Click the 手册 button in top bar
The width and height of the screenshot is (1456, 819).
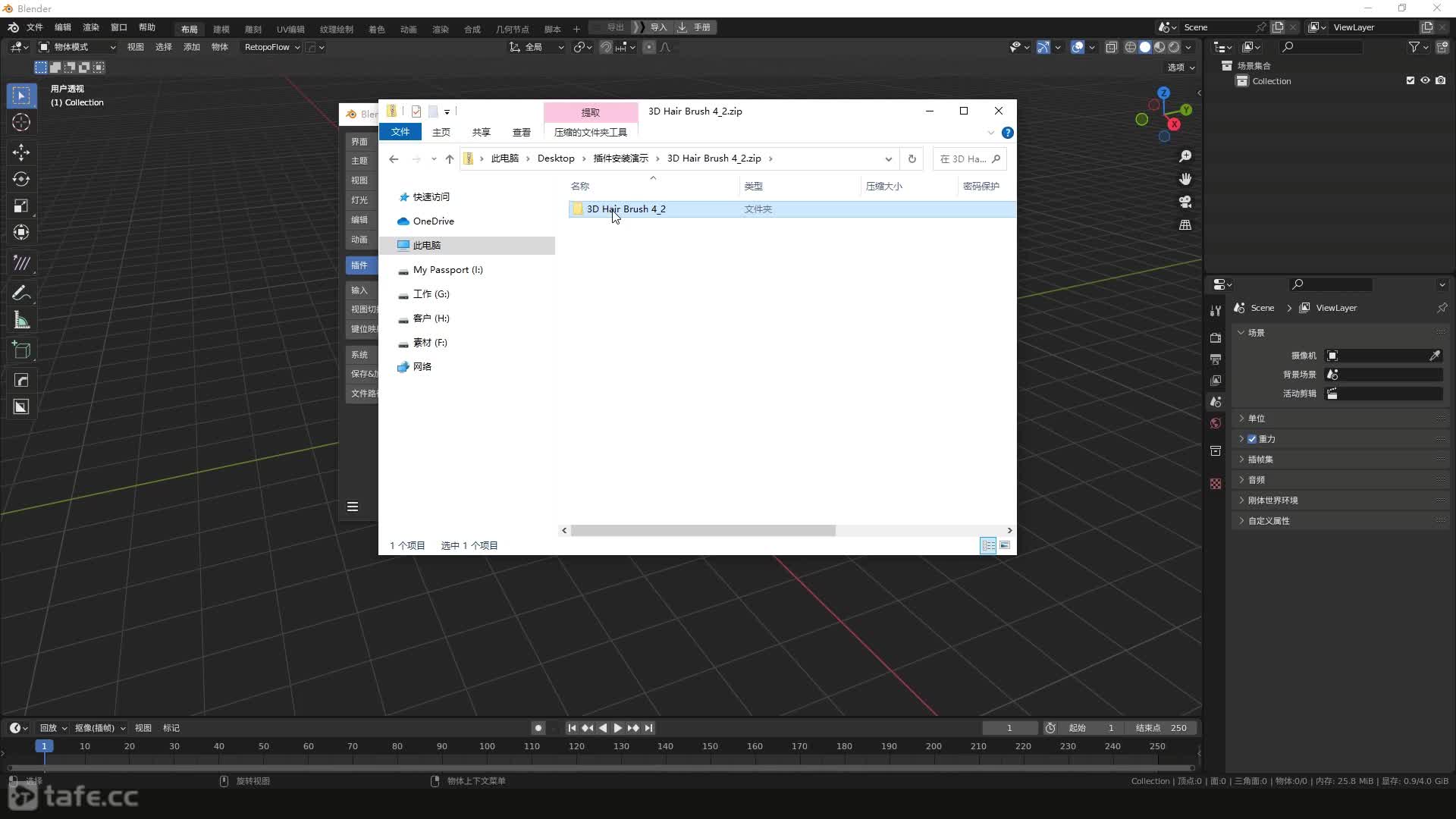coord(695,27)
